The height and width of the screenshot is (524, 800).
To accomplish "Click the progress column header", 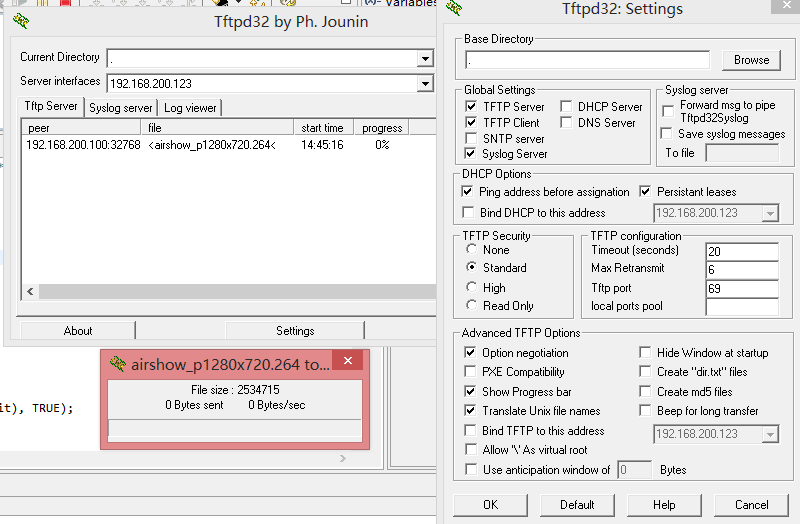I will (x=382, y=128).
